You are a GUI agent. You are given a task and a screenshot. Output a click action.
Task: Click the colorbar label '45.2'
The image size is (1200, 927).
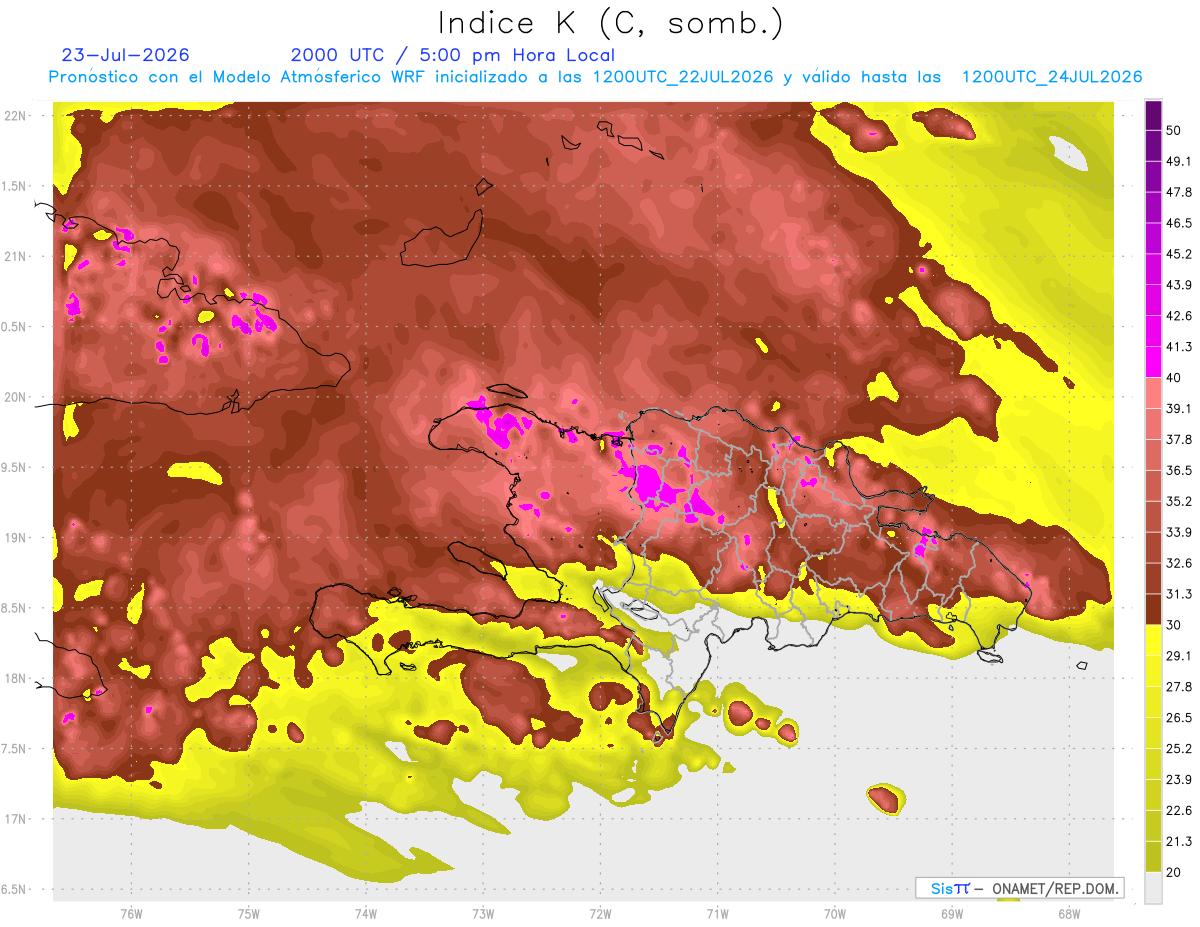[x=1179, y=254]
